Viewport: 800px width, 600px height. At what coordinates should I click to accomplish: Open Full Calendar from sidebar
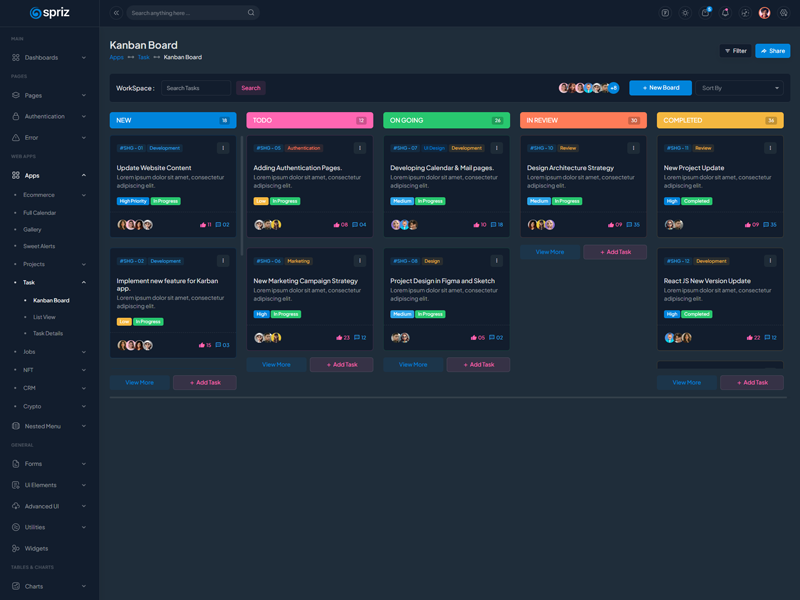click(x=40, y=213)
